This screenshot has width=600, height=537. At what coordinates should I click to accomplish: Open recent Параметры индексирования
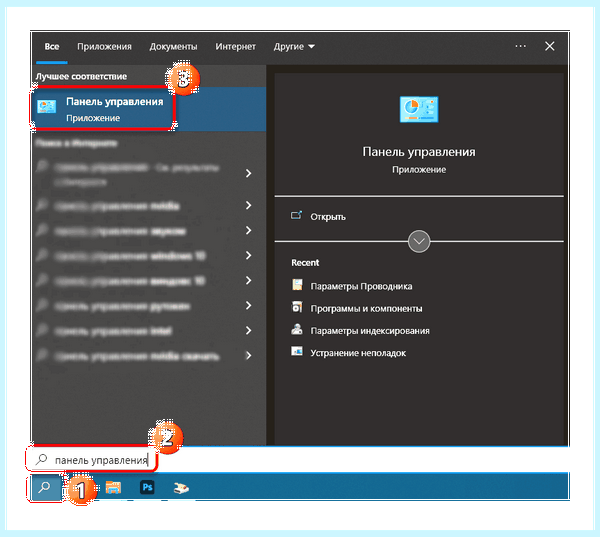coord(370,331)
